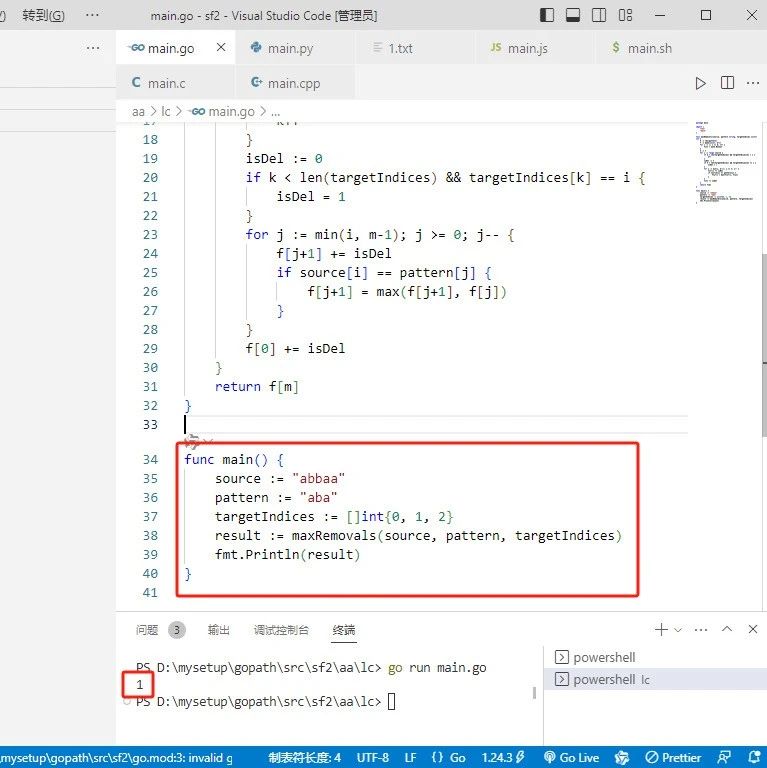This screenshot has height=768, width=767.
Task: Switch to the main.js tab
Action: 534,48
